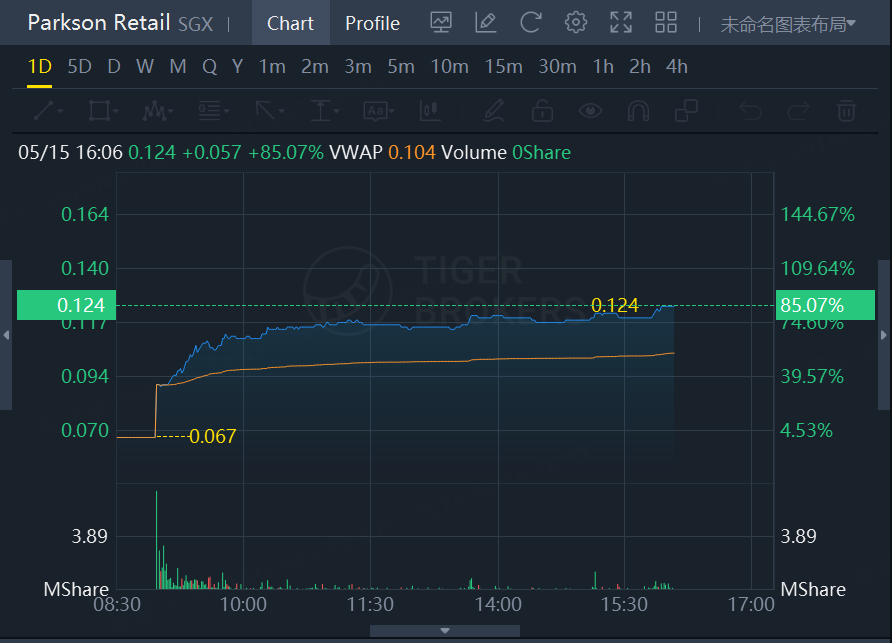This screenshot has width=892, height=643.
Task: Click the Parkson Retail stock name
Action: (x=99, y=23)
